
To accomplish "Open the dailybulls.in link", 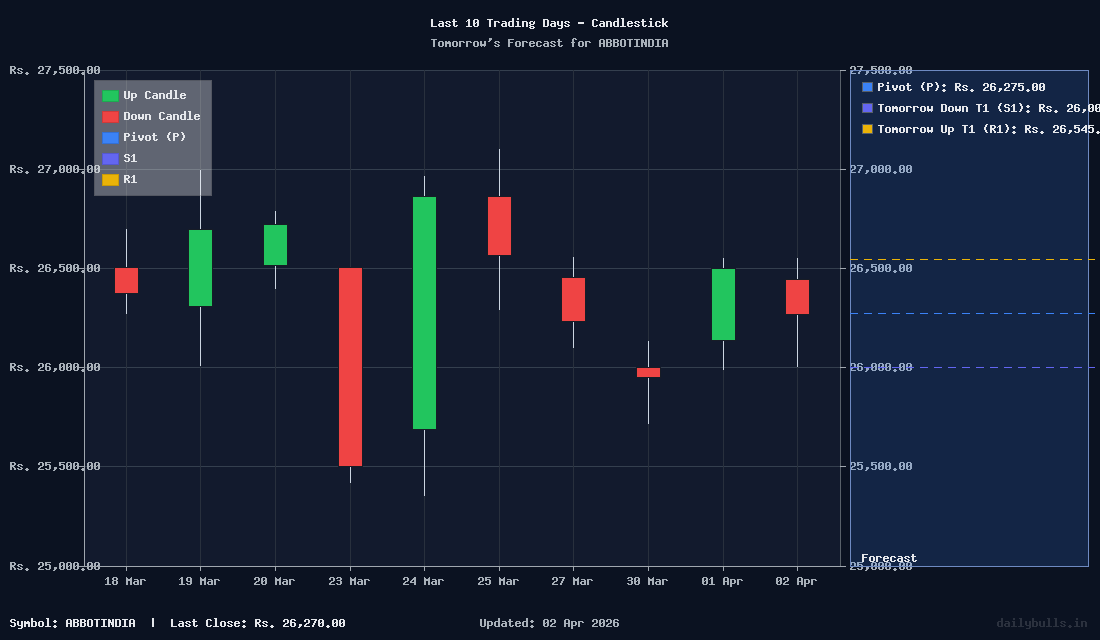I will (x=1040, y=623).
